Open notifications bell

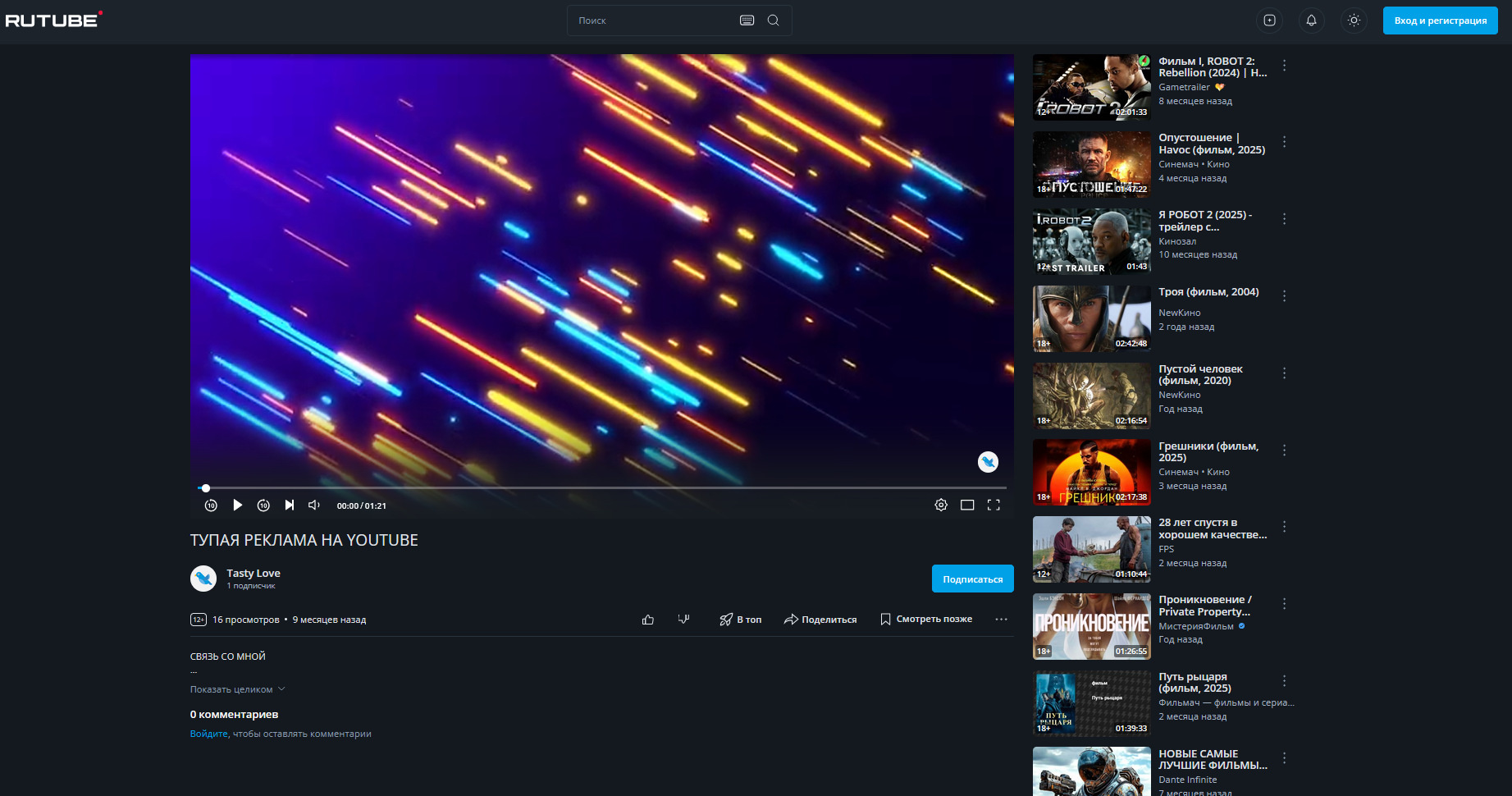(x=1311, y=21)
